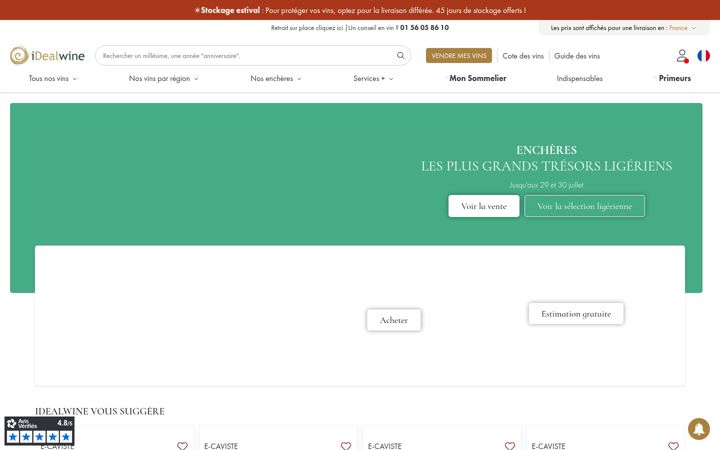Favorite the first E-CAVISTE card heart
720x450 pixels.
[182, 445]
